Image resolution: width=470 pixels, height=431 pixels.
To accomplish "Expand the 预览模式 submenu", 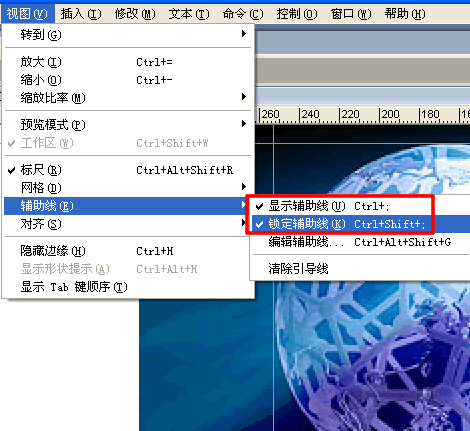I will tap(128, 125).
